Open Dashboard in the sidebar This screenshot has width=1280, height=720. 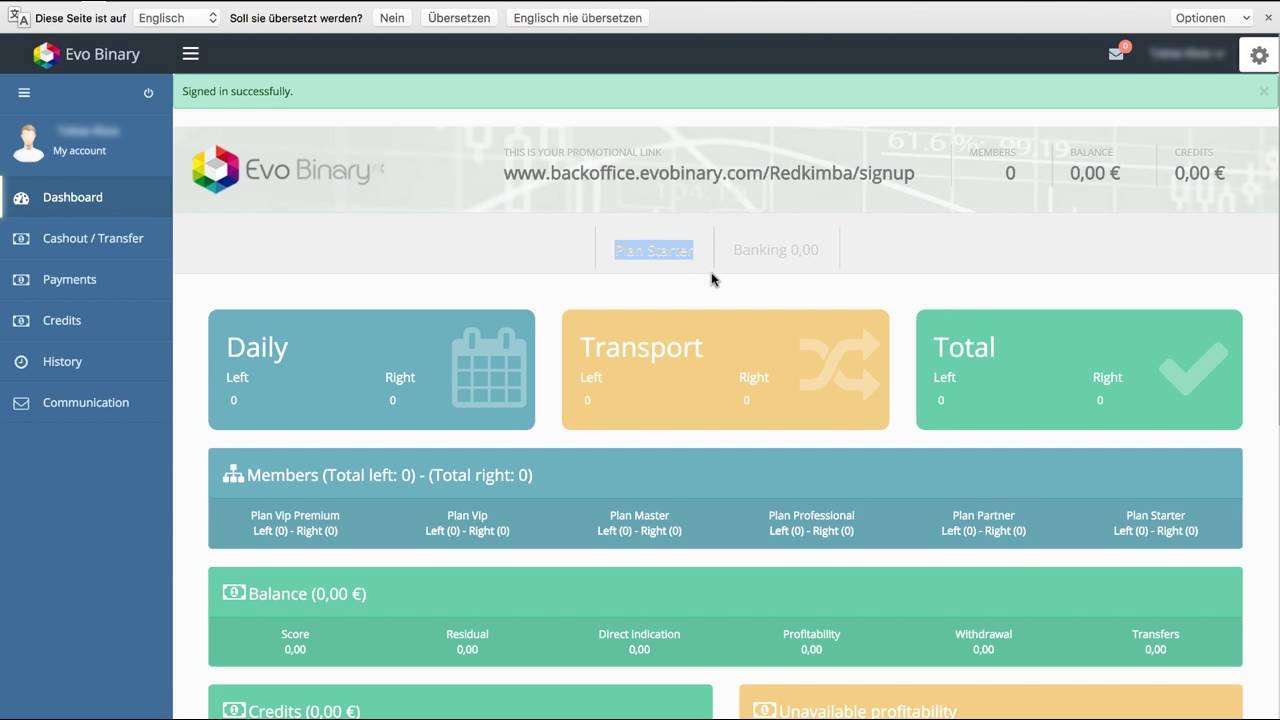tap(86, 197)
